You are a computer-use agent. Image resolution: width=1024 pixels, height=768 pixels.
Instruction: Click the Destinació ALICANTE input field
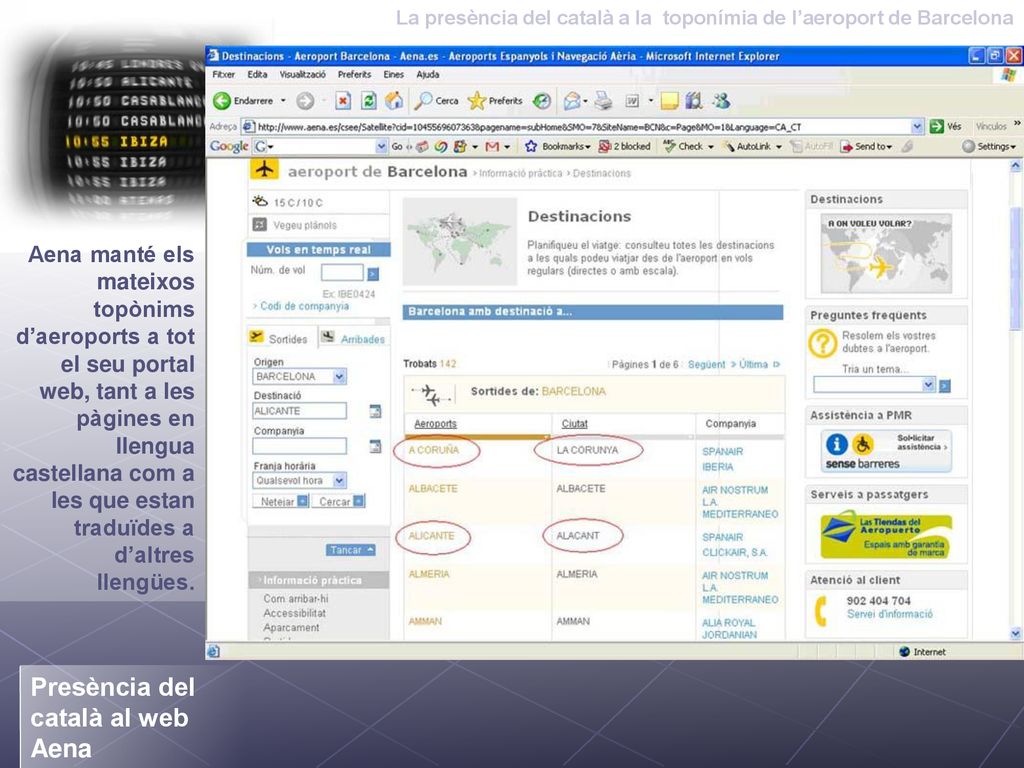300,411
